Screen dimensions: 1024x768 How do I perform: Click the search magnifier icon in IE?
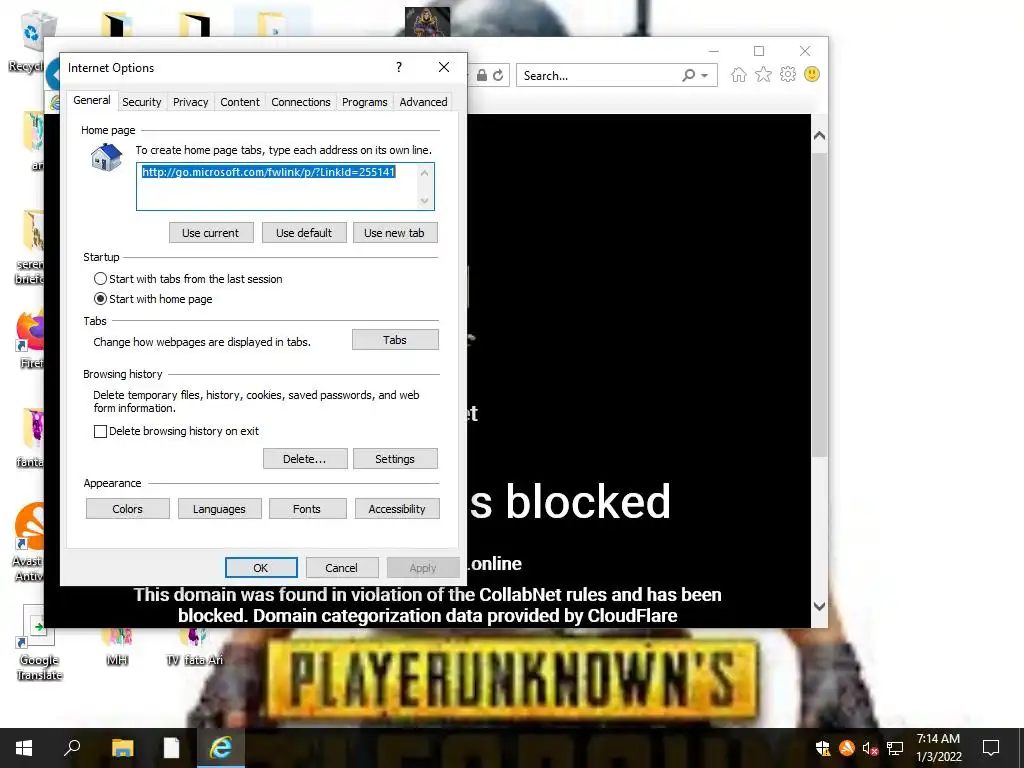click(688, 75)
